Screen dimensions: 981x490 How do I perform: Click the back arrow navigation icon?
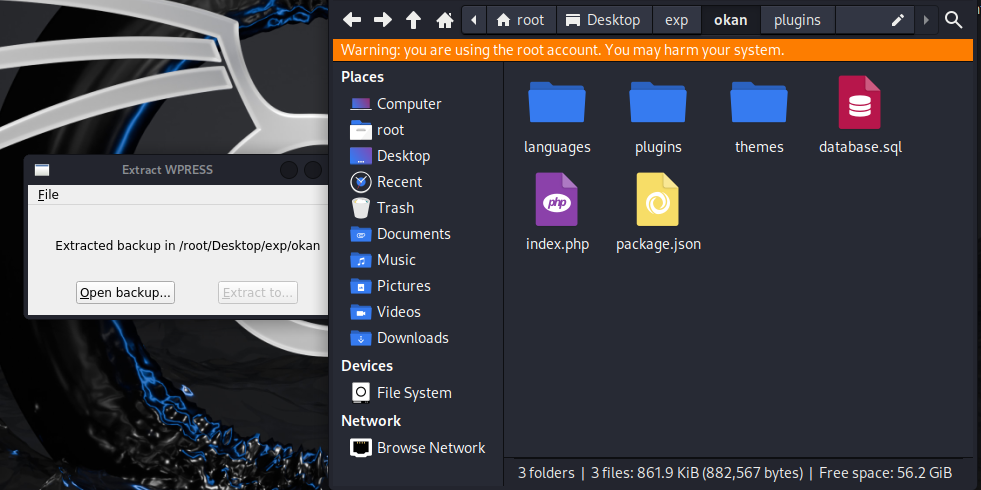[x=351, y=20]
